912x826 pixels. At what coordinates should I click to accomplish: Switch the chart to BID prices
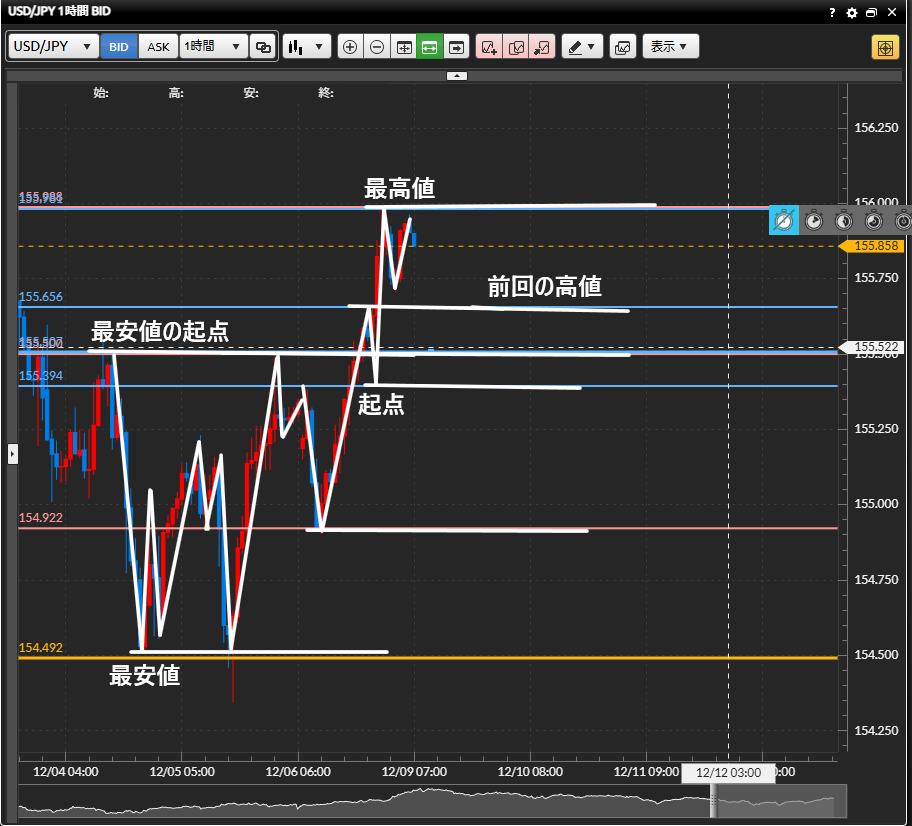(x=119, y=47)
